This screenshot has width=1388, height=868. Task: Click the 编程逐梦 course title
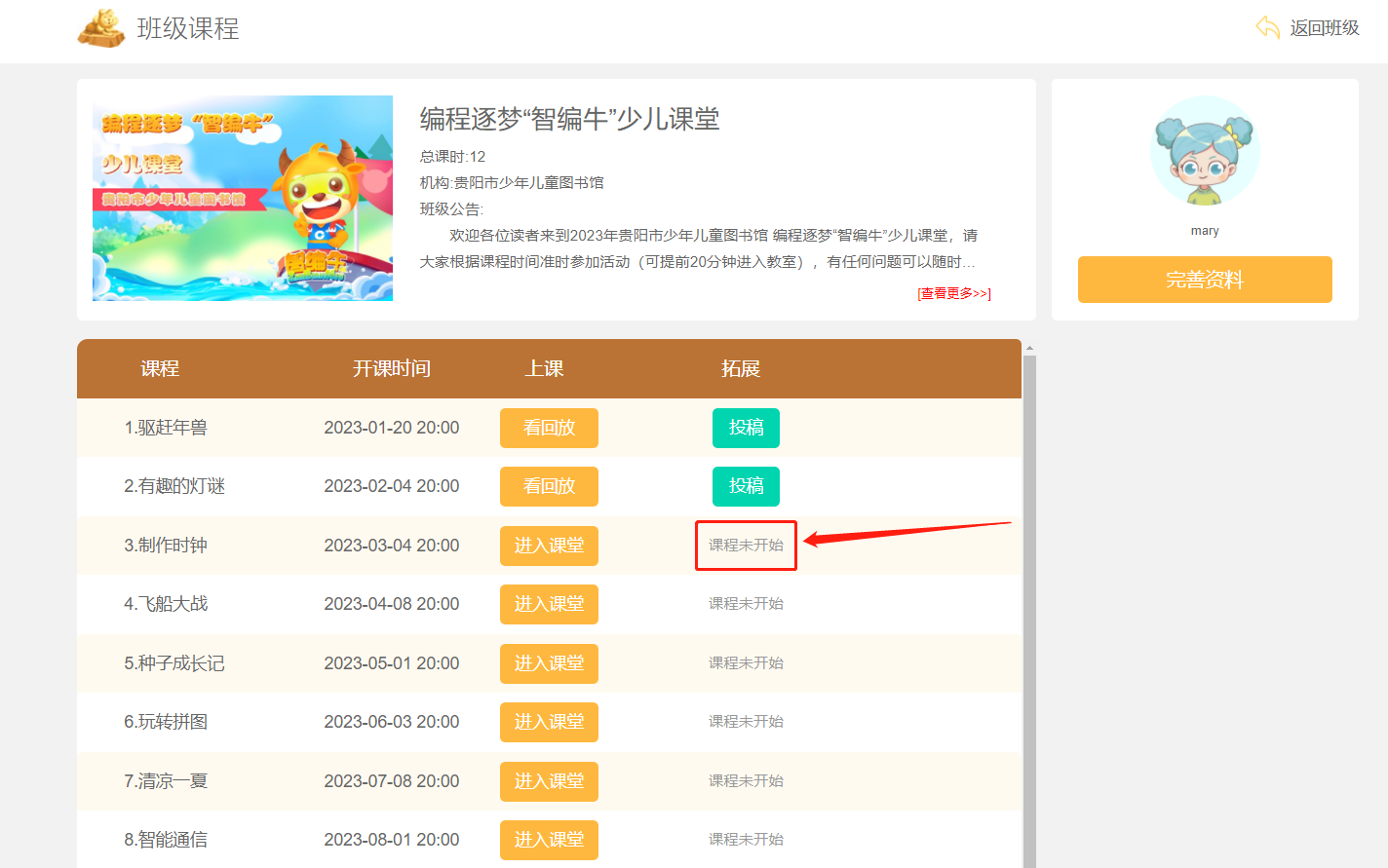[569, 119]
